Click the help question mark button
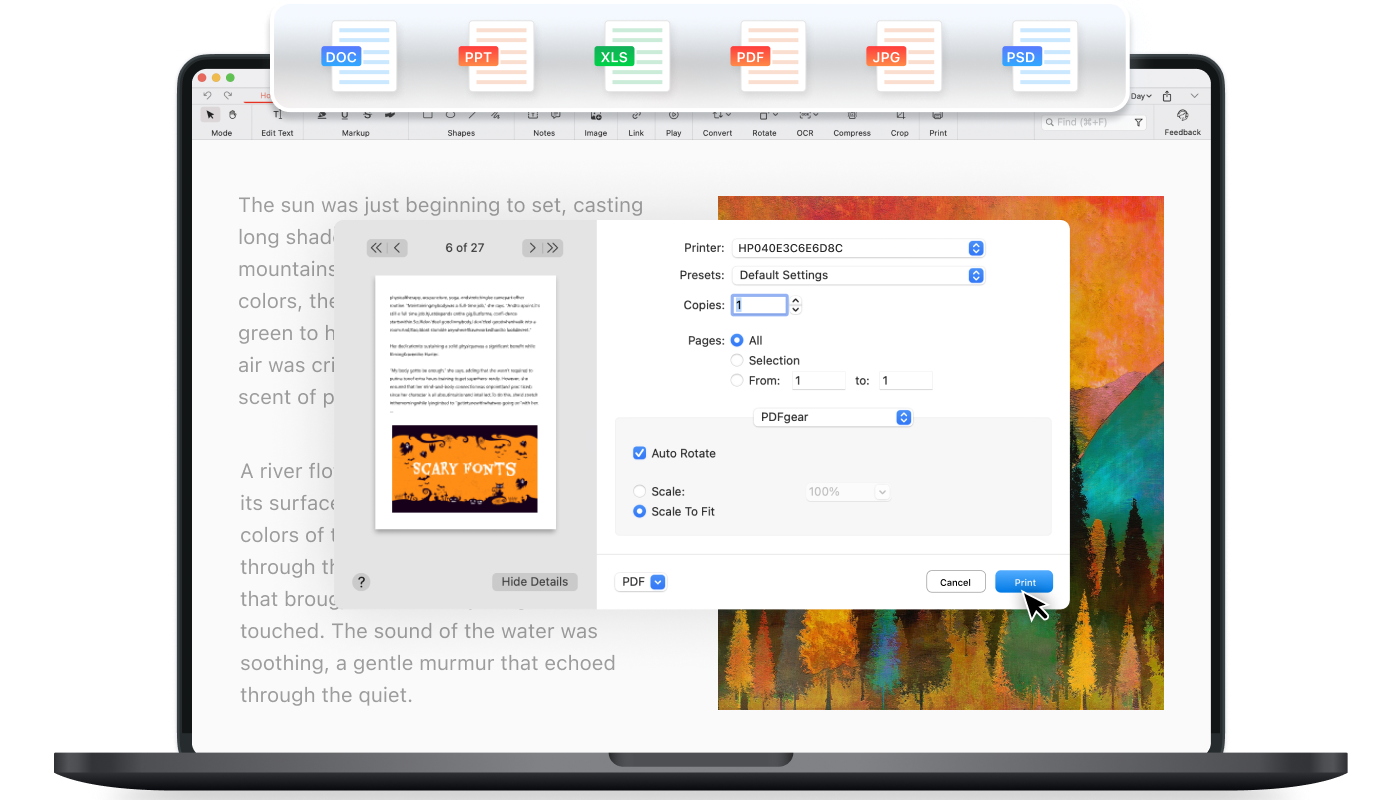The width and height of the screenshot is (1400, 800). tap(361, 582)
